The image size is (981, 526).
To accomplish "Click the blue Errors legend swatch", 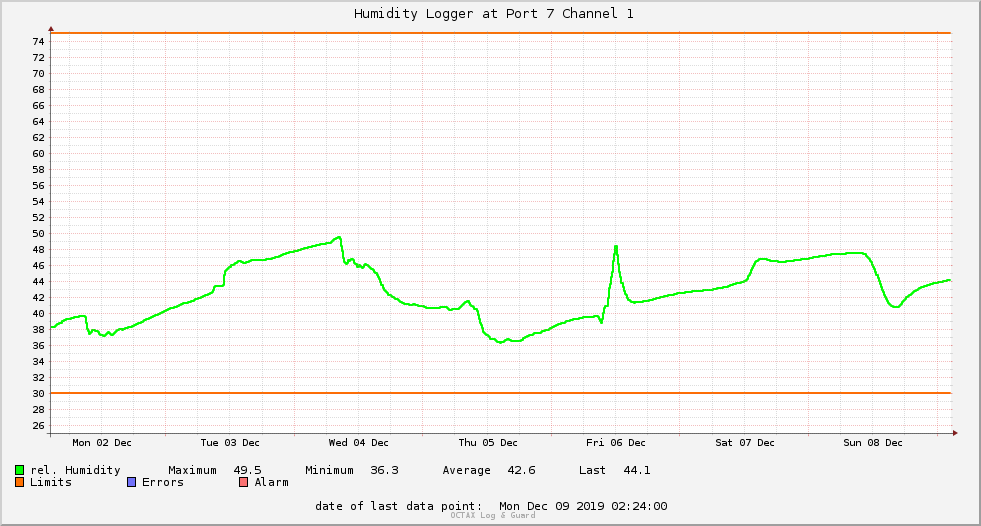I will point(131,482).
